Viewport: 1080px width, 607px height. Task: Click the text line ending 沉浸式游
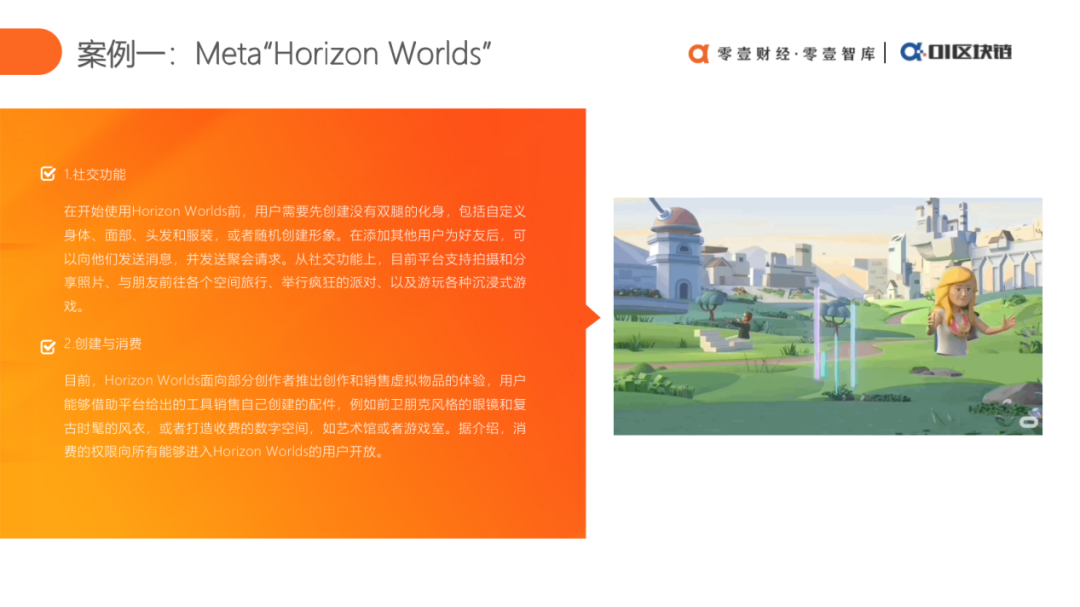[x=295, y=282]
